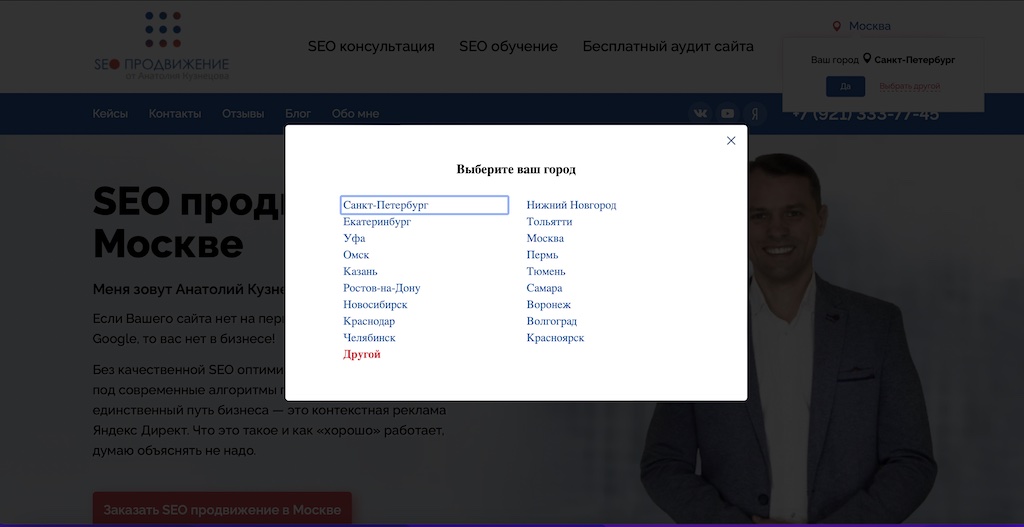Select Челябинск city link
Screen dimensions: 1024x527
pos(369,338)
